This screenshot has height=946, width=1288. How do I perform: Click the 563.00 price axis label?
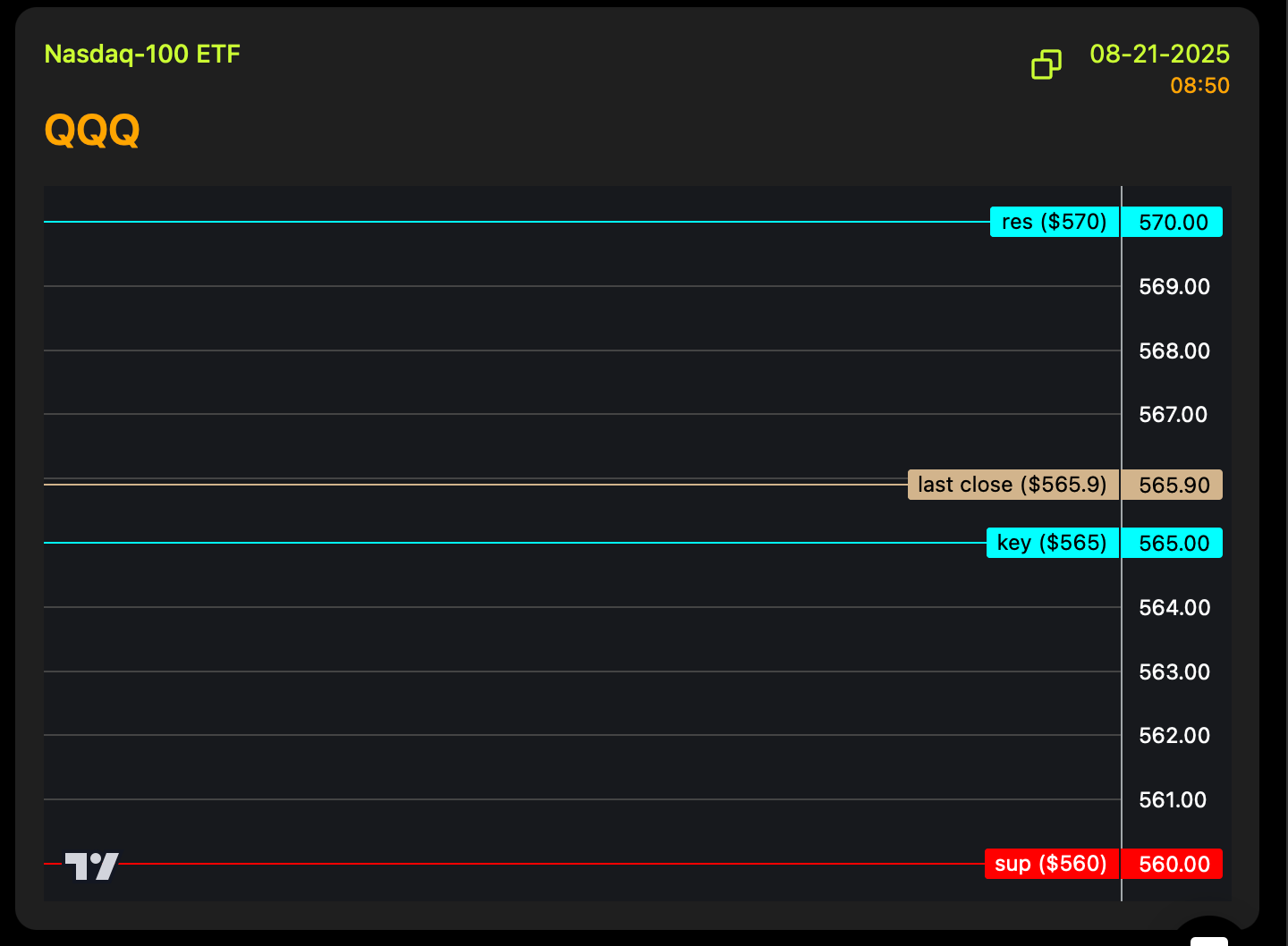[x=1174, y=672]
